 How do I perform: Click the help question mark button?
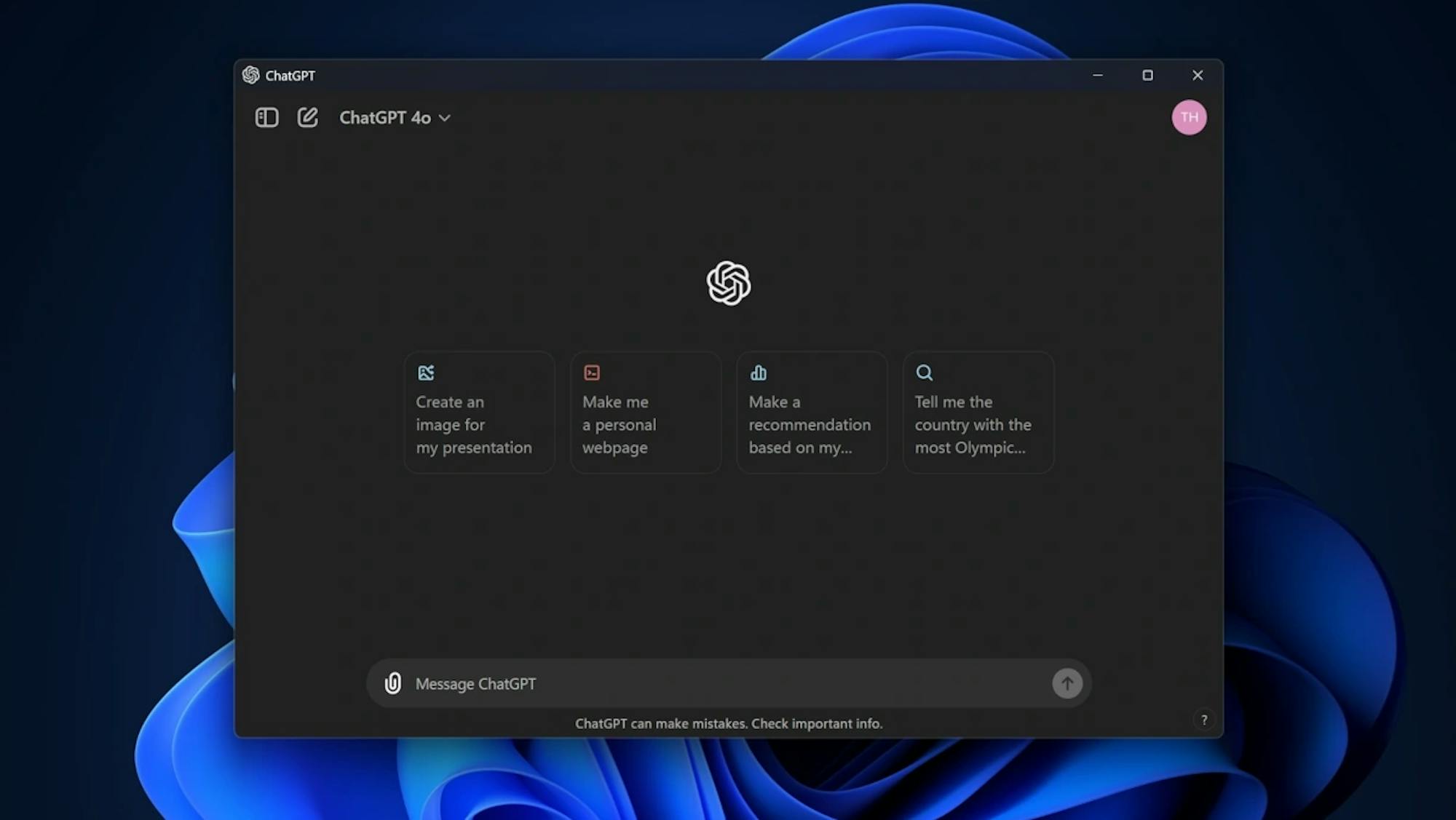(1203, 720)
